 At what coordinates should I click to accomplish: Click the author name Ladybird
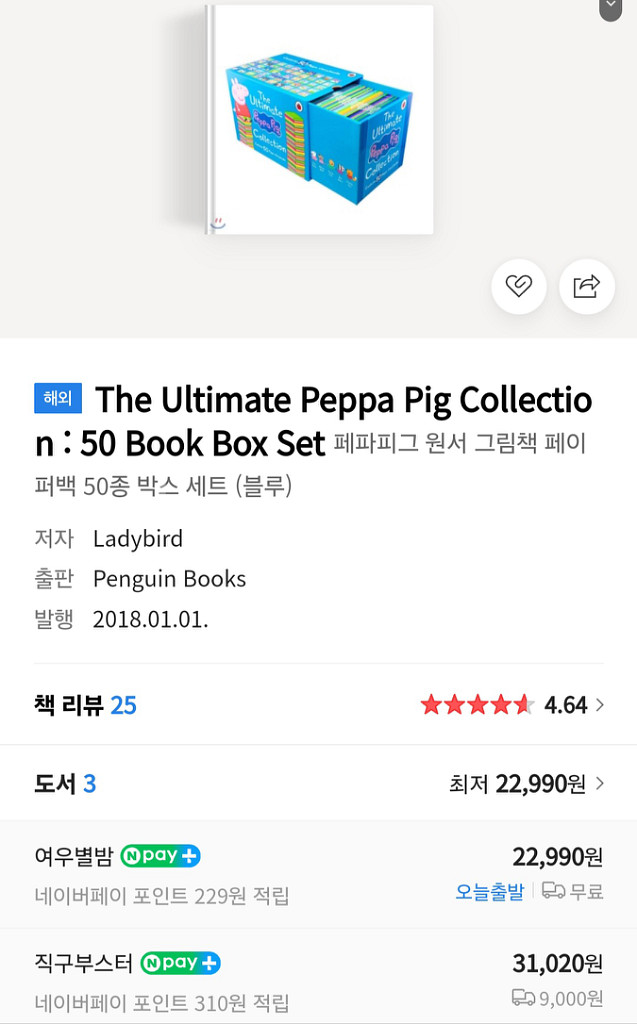point(138,539)
